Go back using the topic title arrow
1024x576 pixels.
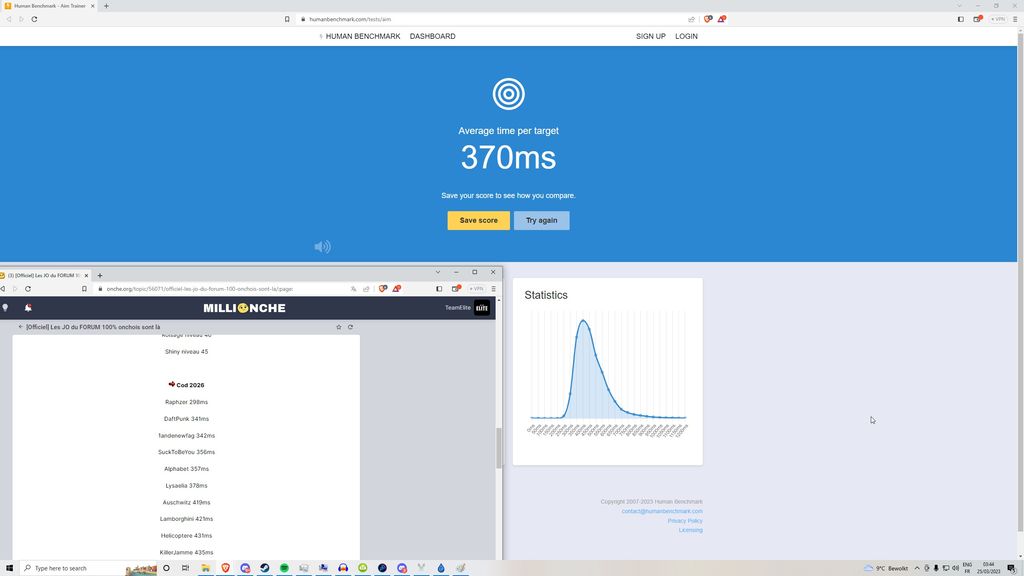(21, 327)
